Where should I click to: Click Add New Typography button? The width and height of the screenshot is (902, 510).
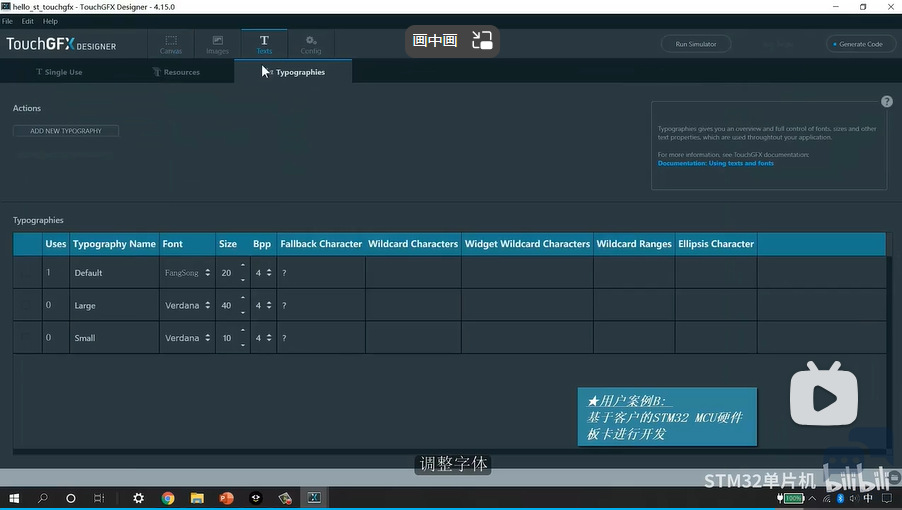[x=66, y=131]
